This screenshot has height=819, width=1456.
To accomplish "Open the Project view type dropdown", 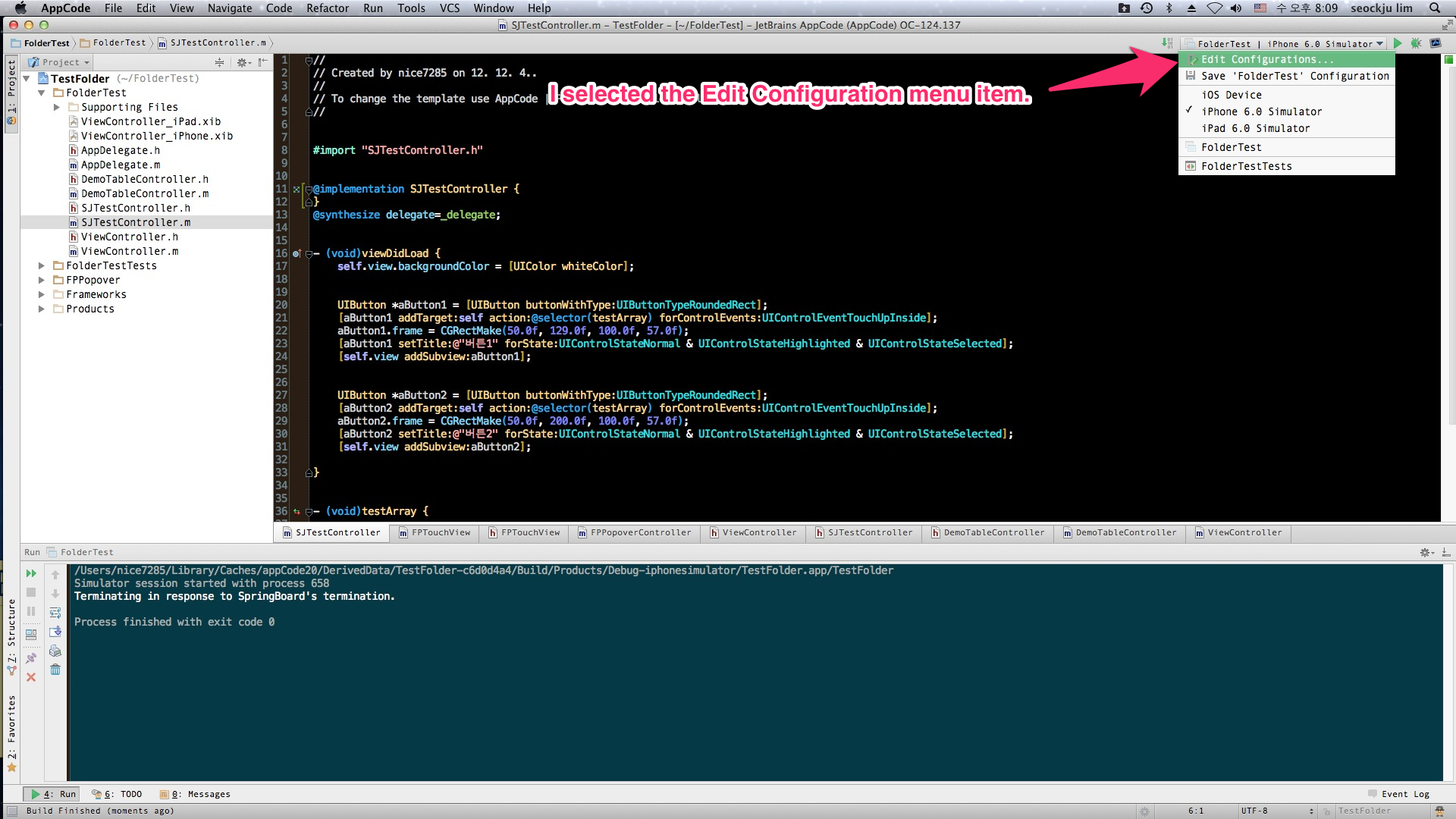I will pos(59,62).
